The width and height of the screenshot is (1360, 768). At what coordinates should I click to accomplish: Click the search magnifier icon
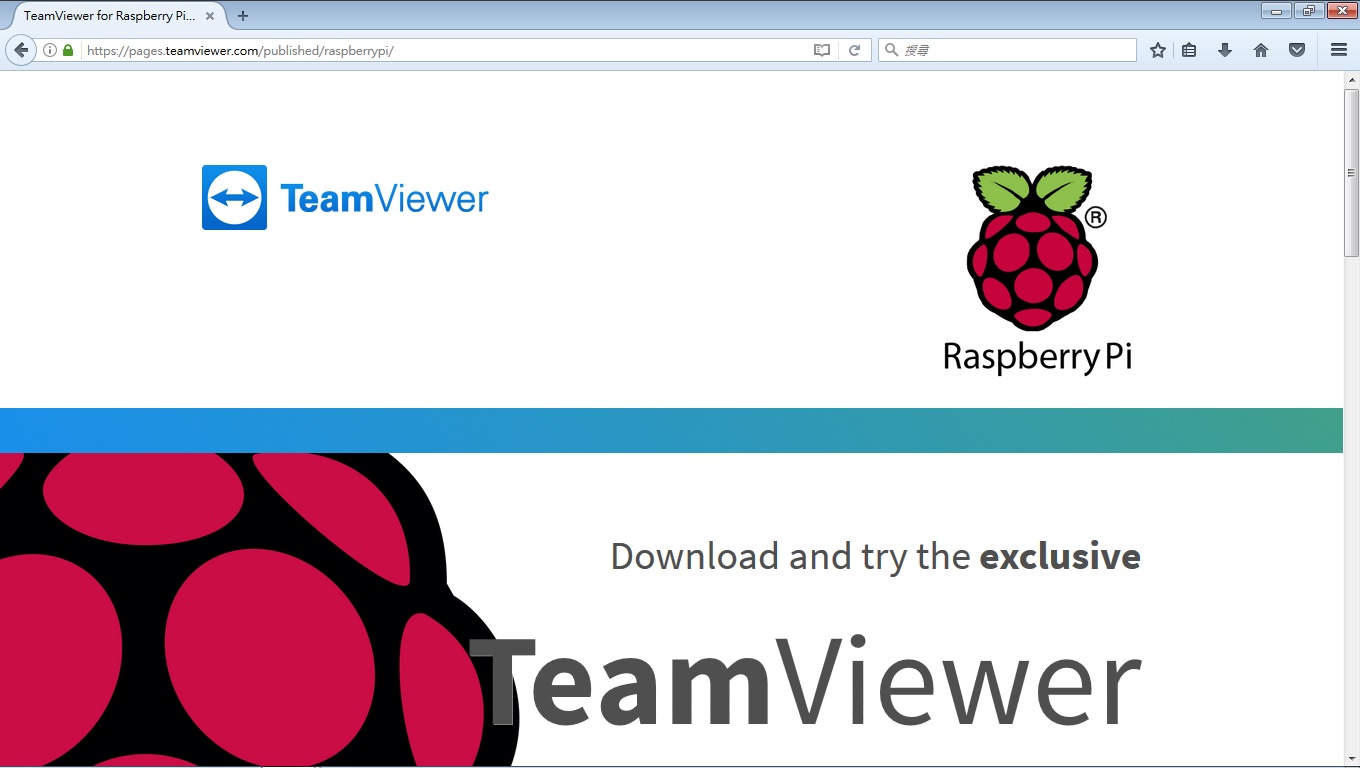click(x=891, y=50)
